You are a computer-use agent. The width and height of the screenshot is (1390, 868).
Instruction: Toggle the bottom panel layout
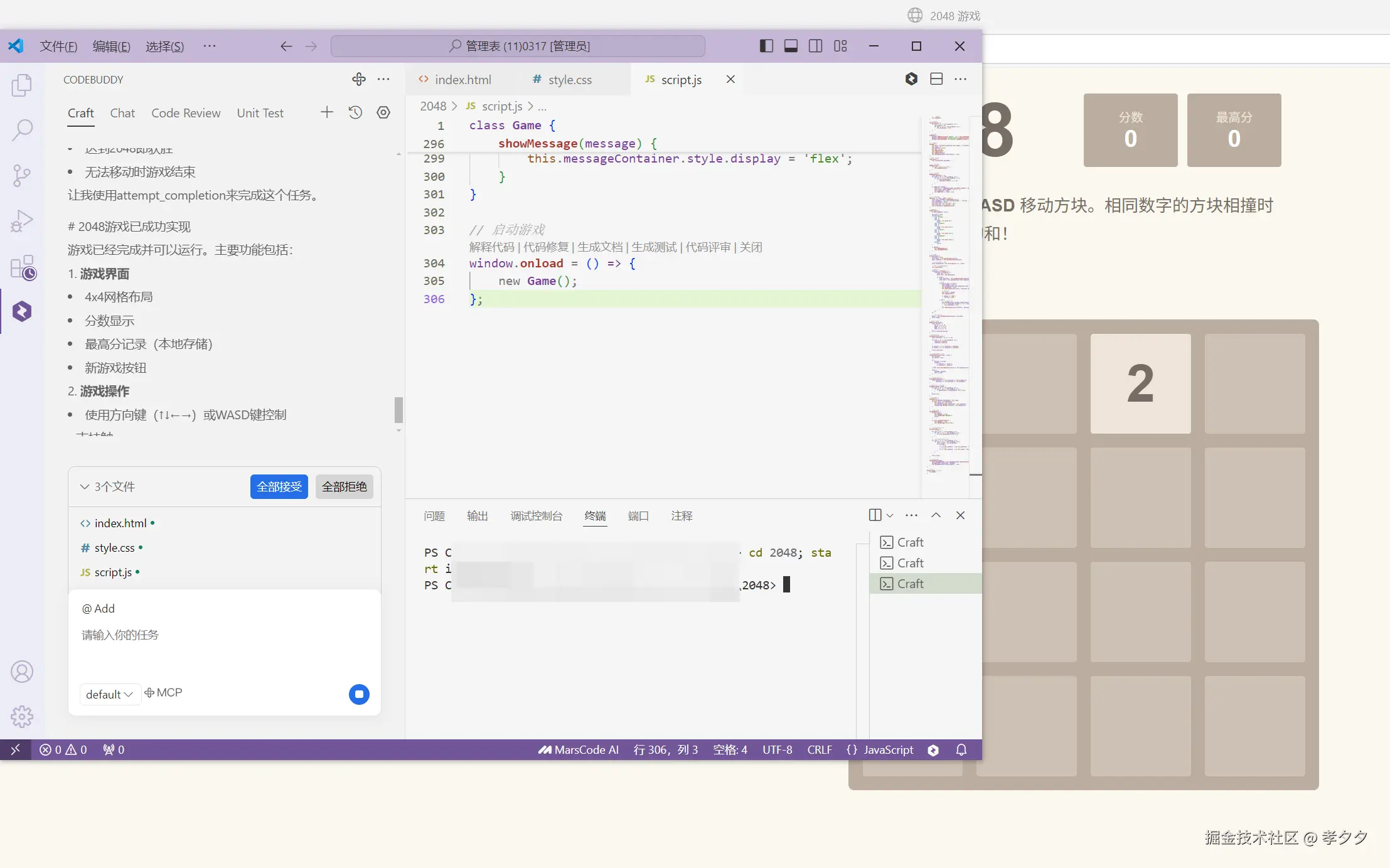791,46
